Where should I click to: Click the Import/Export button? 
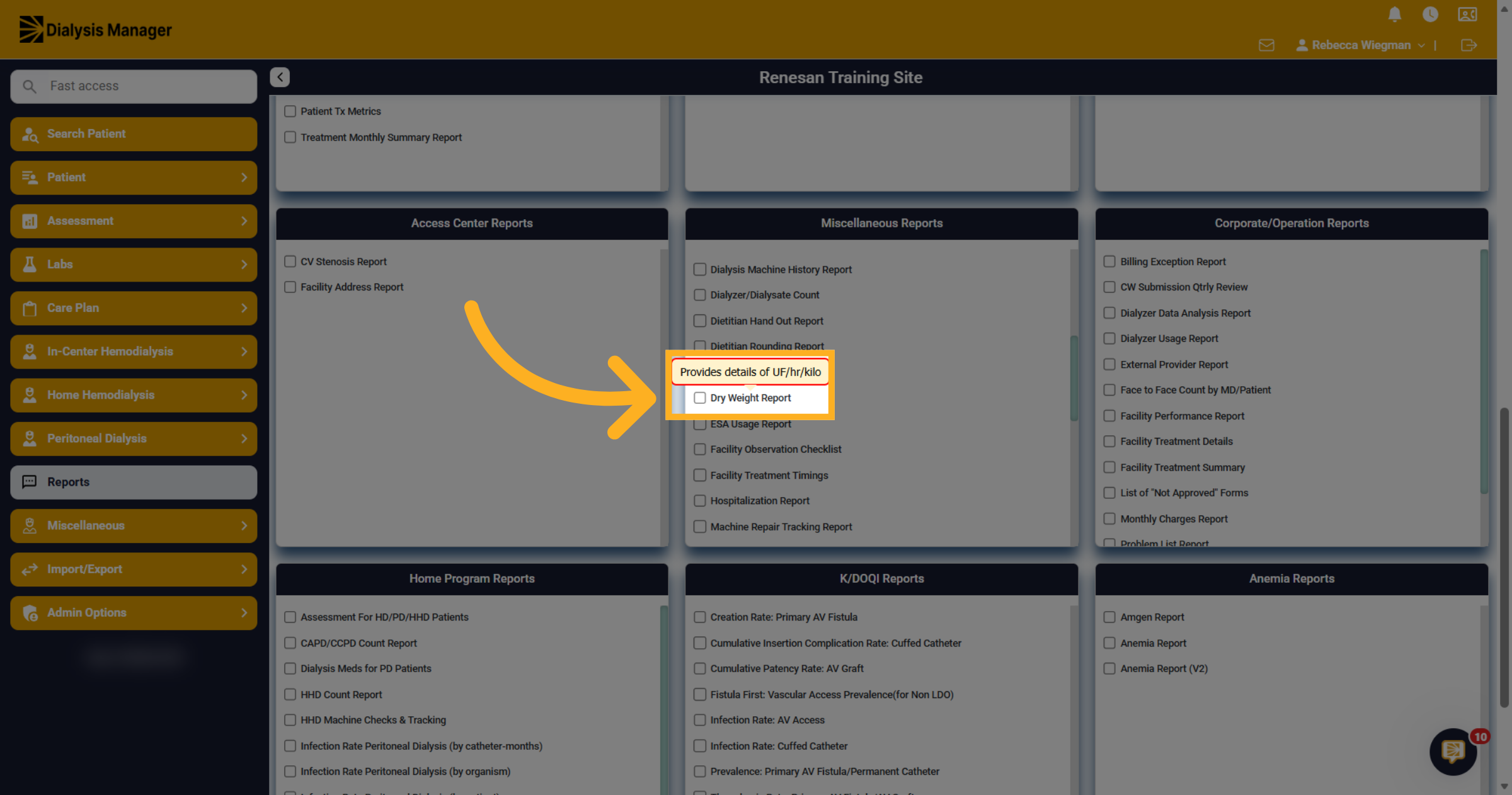pos(134,569)
